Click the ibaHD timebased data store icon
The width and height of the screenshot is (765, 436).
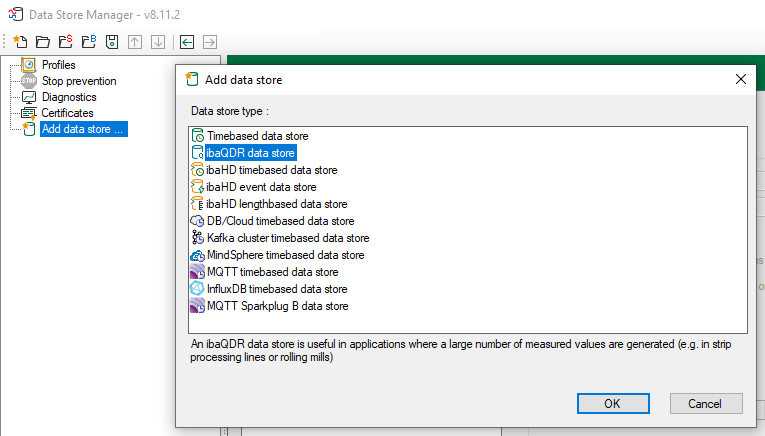(198, 170)
